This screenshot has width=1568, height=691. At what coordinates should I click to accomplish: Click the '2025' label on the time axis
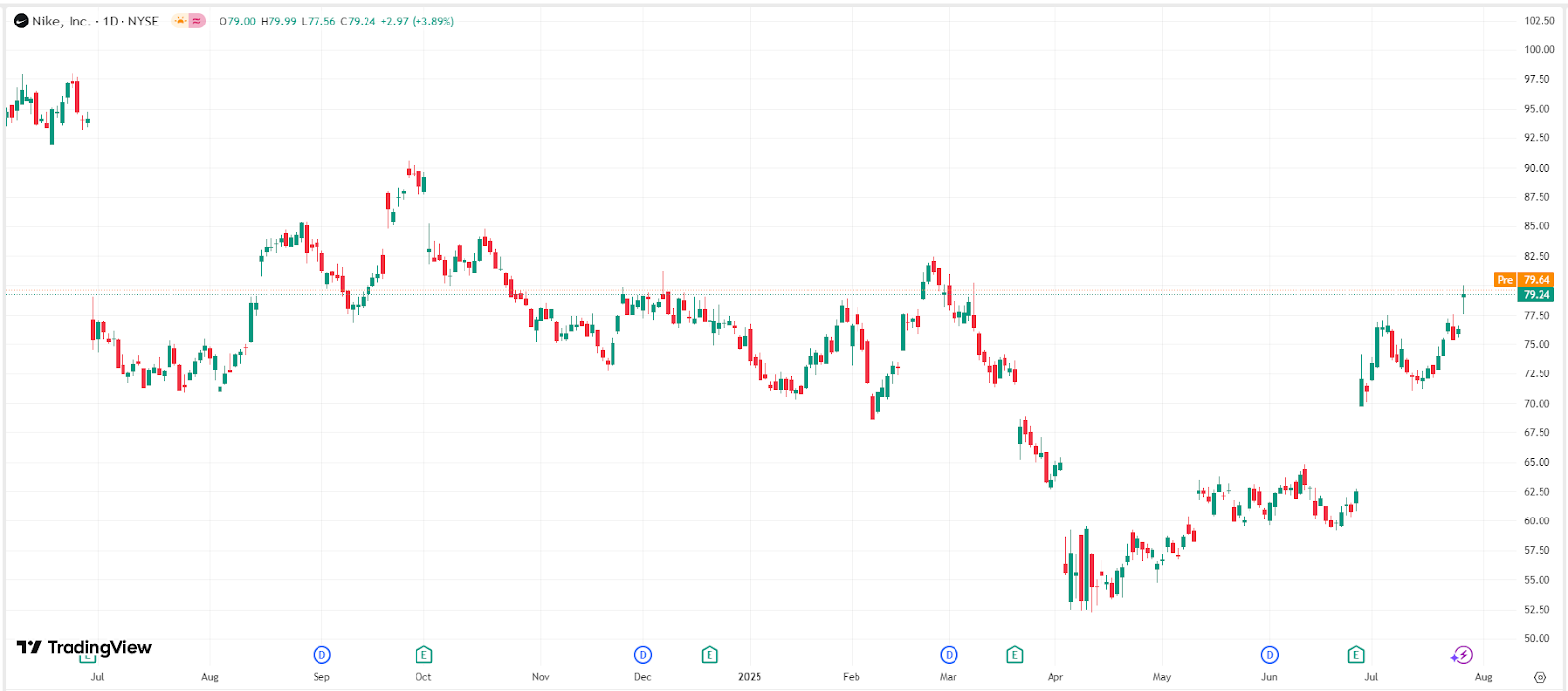coord(751,676)
